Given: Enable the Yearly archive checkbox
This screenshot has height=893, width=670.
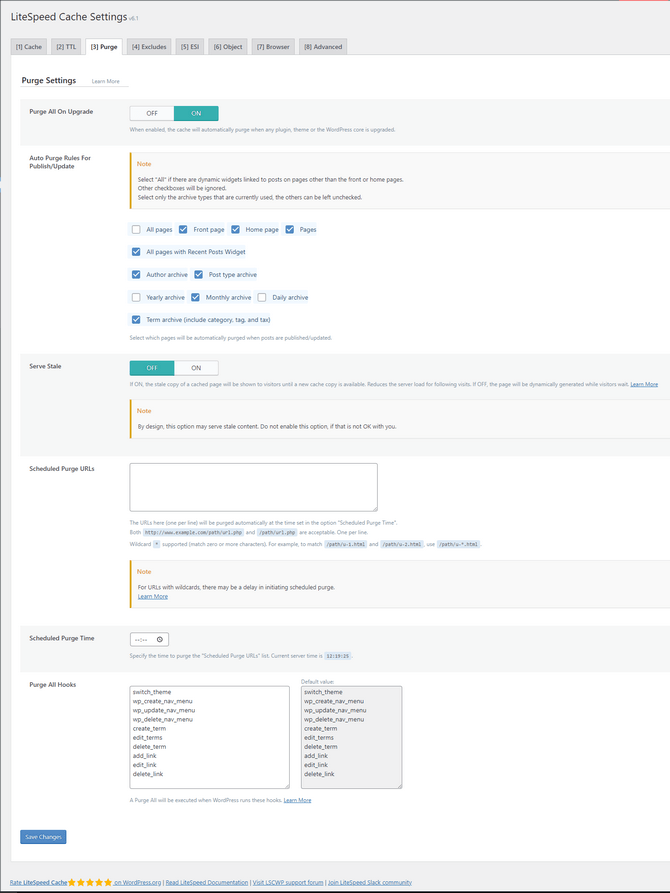Looking at the screenshot, I should click(x=136, y=297).
